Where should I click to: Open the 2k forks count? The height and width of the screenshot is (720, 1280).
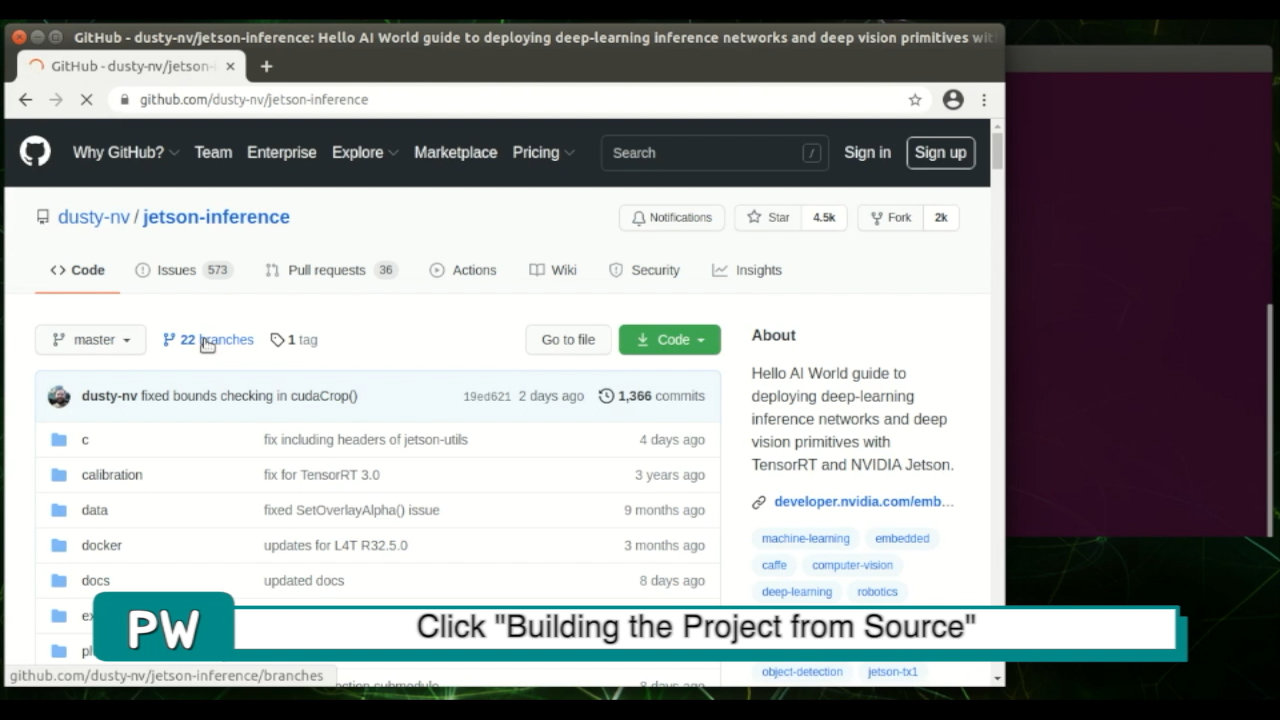coord(941,217)
